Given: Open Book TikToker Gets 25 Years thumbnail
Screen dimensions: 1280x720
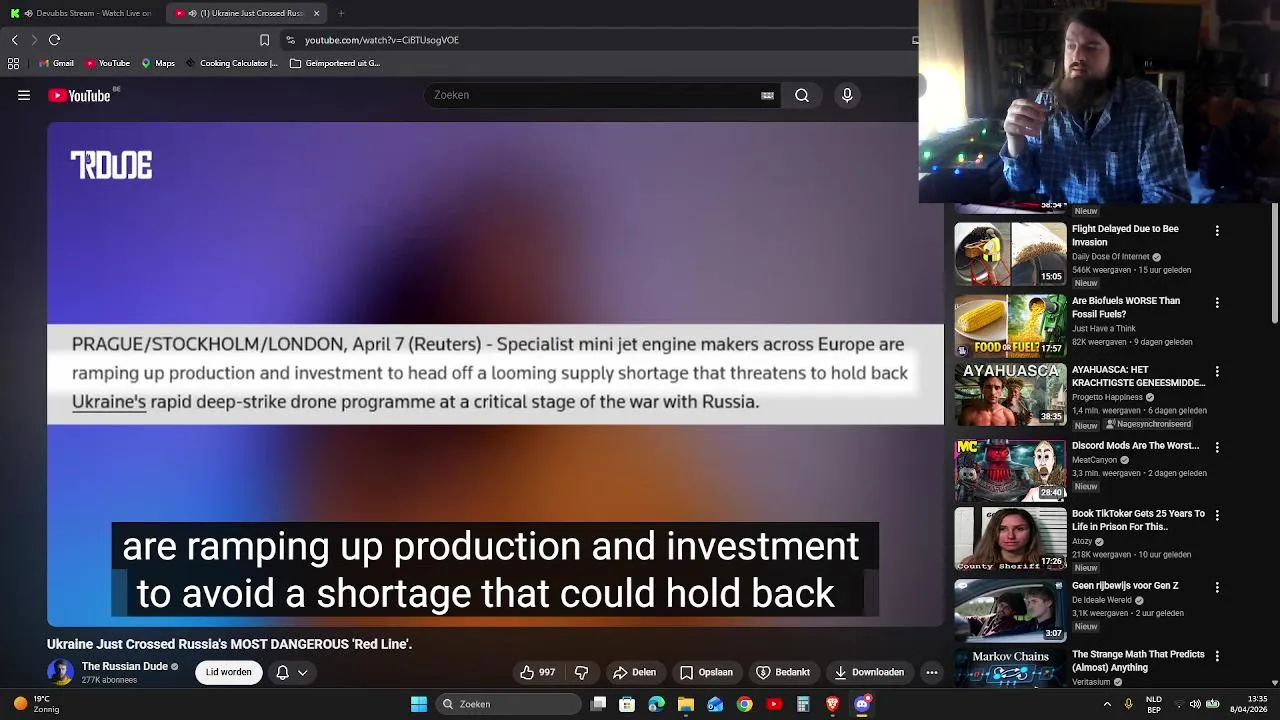Looking at the screenshot, I should 1010,539.
